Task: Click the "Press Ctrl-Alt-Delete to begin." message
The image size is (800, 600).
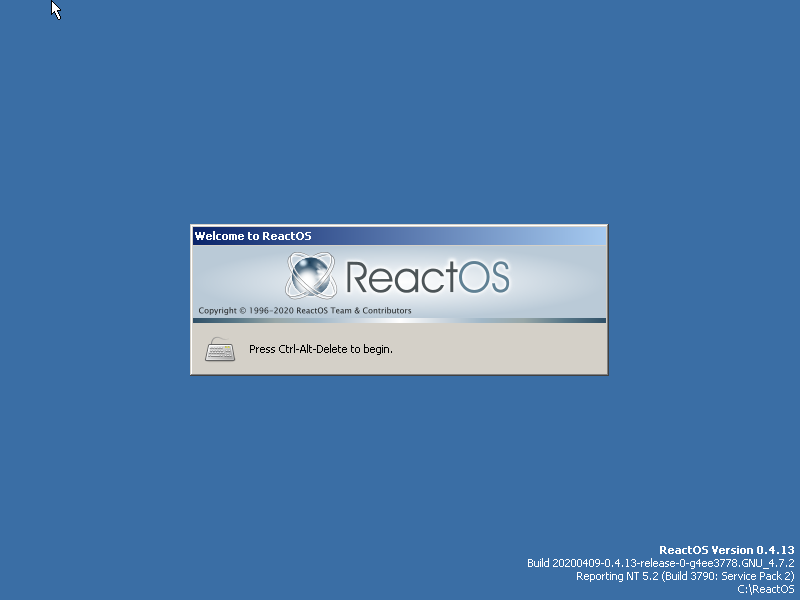Action: pos(321,349)
